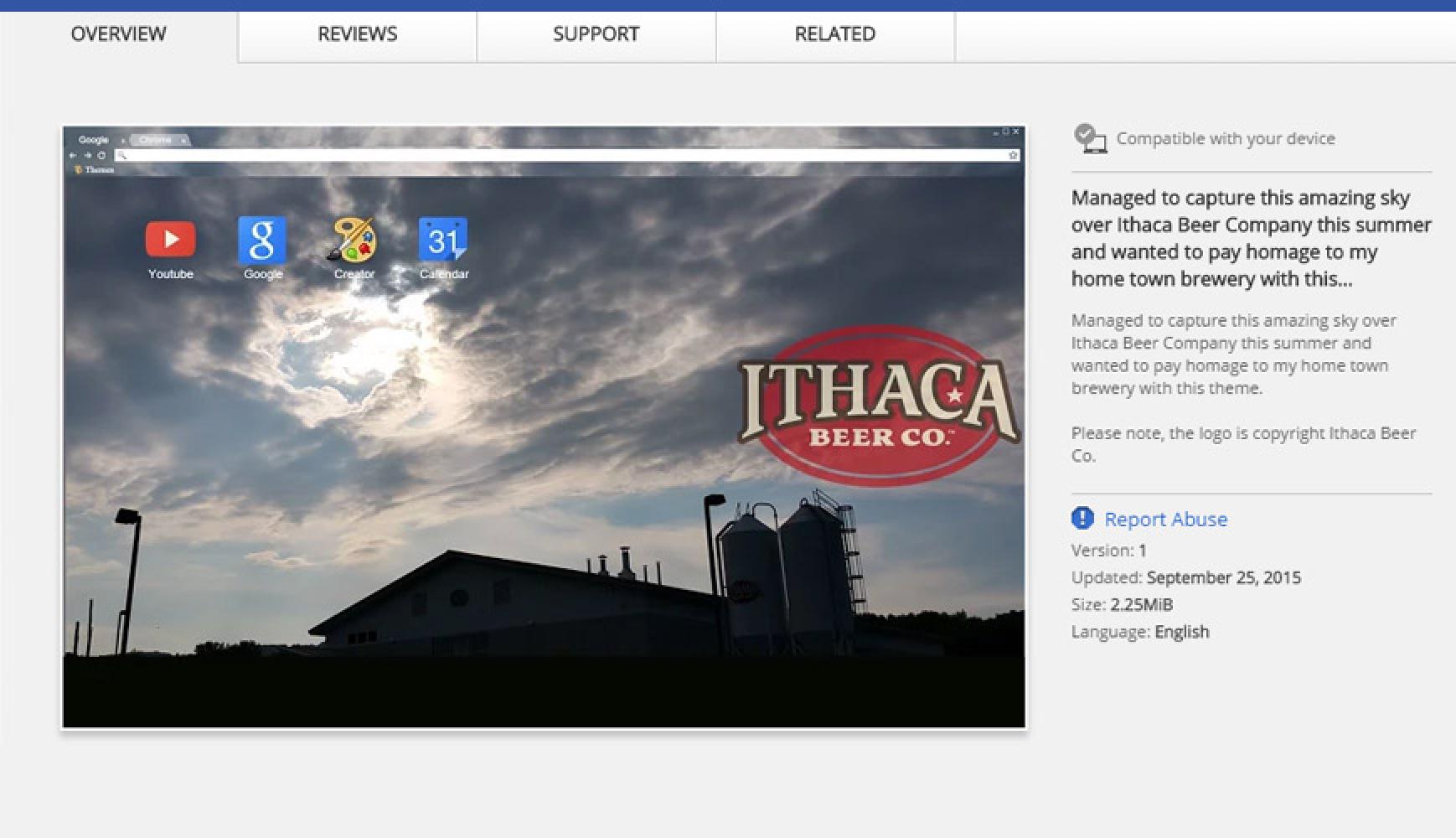This screenshot has height=838, width=1456.
Task: Click the Google icon in theme preview
Action: [262, 240]
